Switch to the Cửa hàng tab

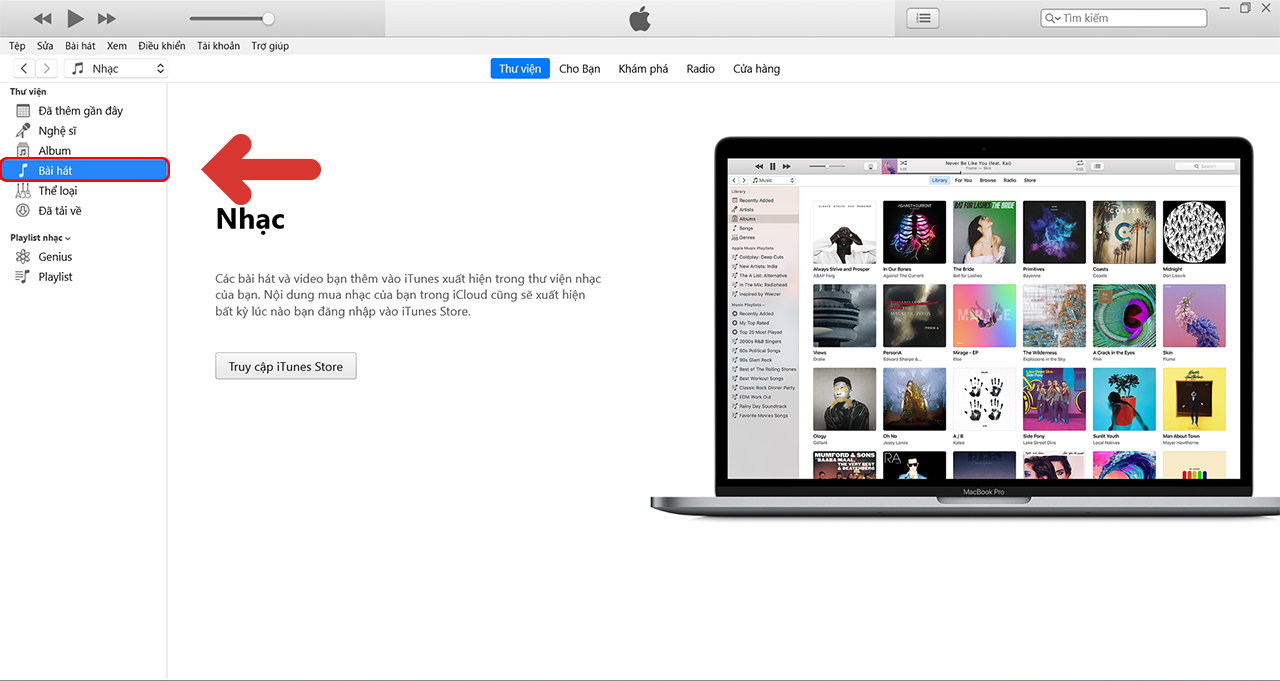pyautogui.click(x=756, y=68)
